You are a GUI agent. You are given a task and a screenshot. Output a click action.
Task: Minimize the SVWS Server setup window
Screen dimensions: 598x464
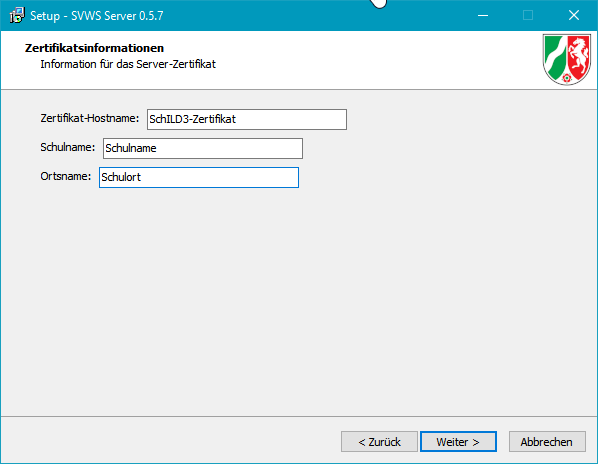[x=483, y=16]
